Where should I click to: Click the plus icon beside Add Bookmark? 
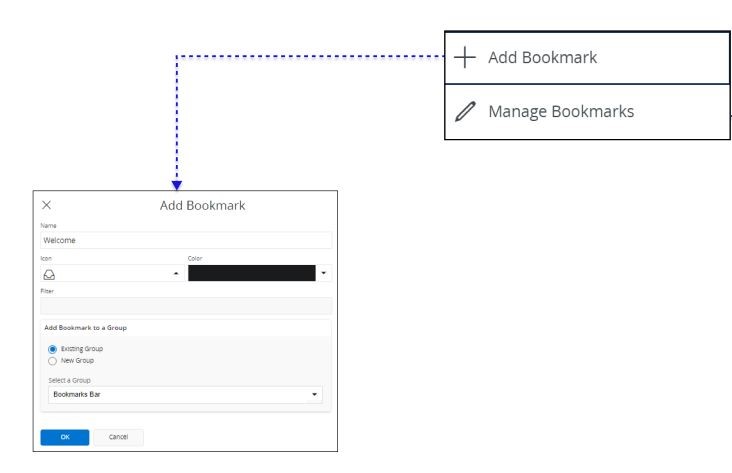coord(465,58)
